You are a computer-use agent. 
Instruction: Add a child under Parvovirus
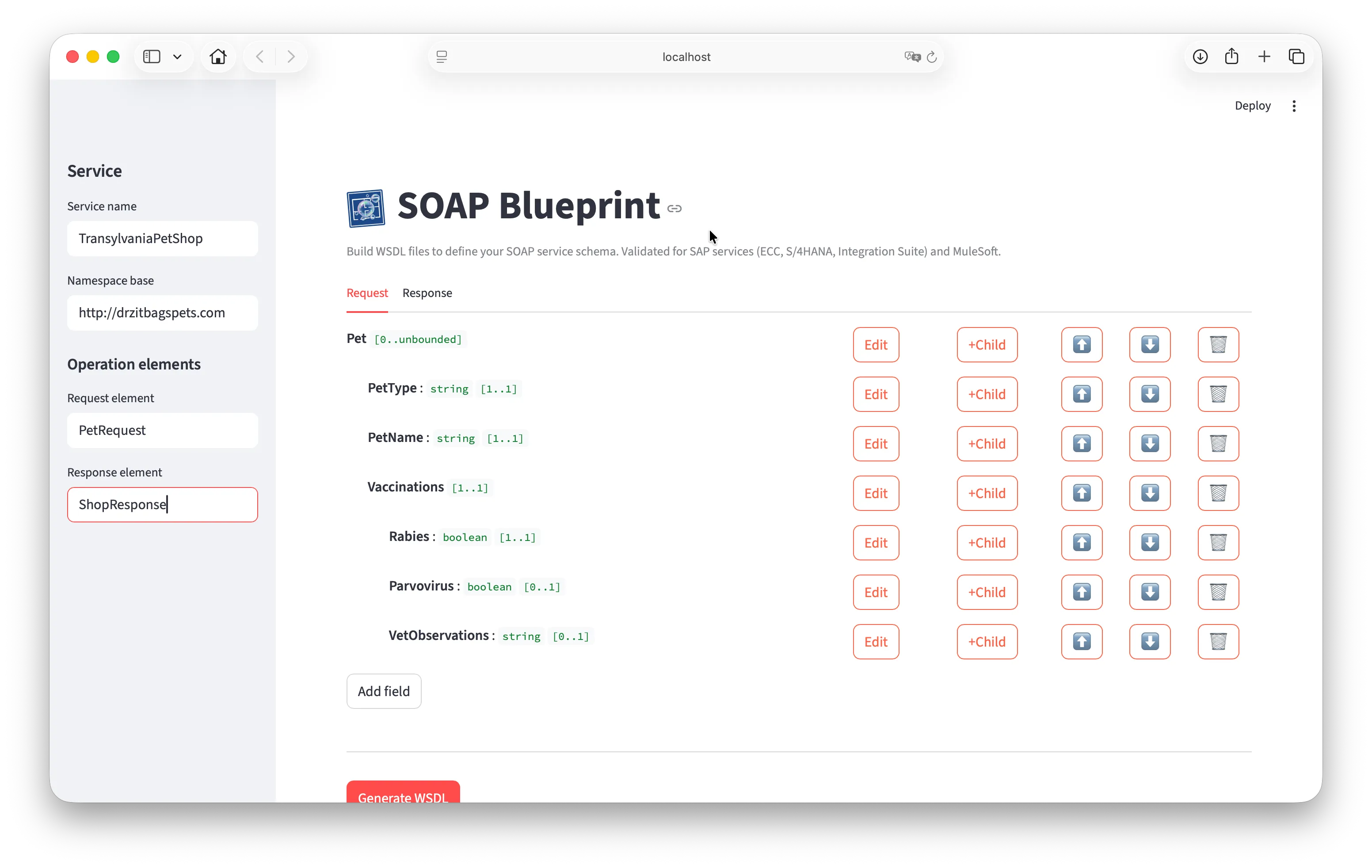coord(987,592)
